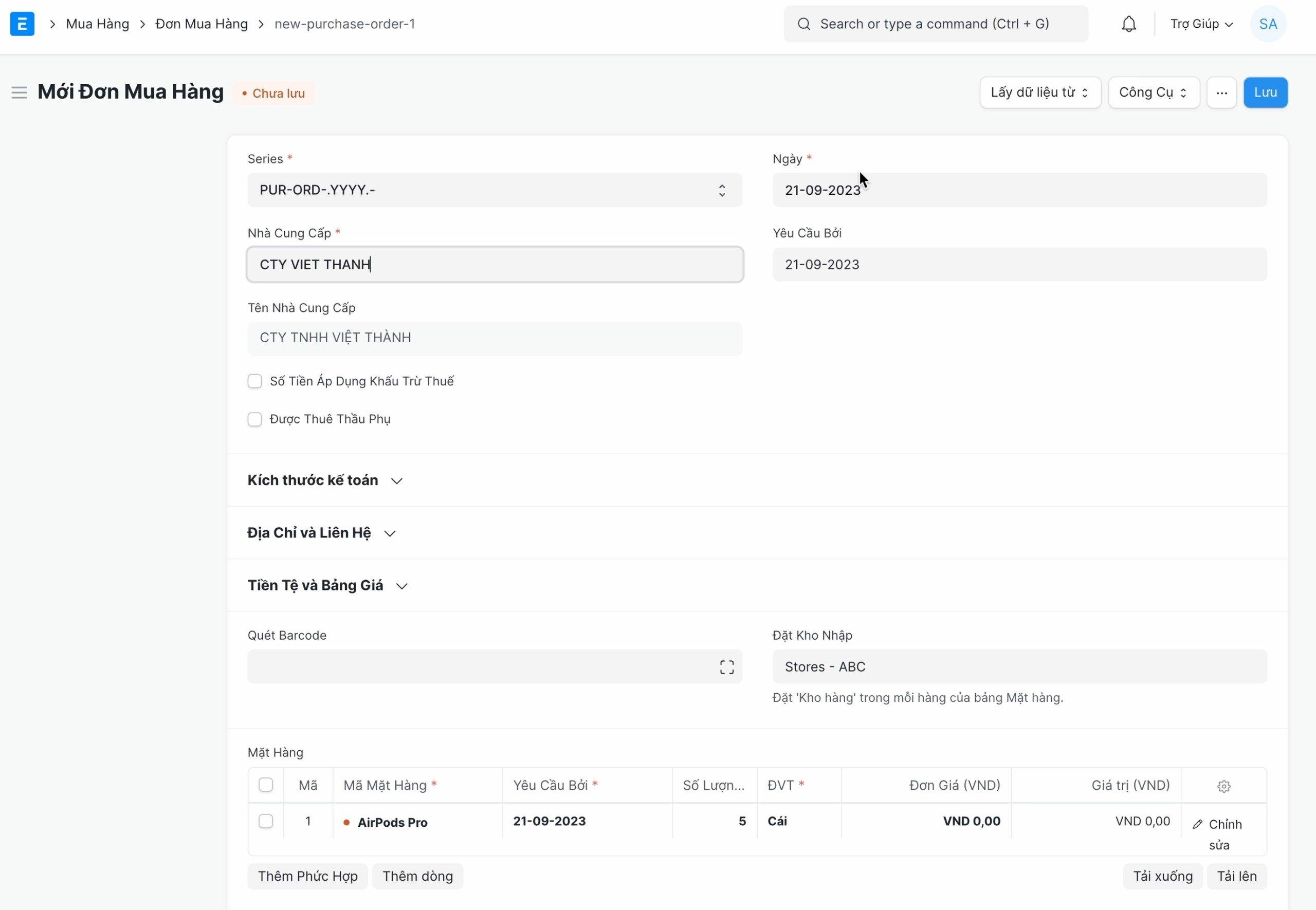This screenshot has height=910, width=1316.
Task: Enable Số Tiền Áp Dụng Khấu Trừ Thuế checkbox
Action: point(255,381)
